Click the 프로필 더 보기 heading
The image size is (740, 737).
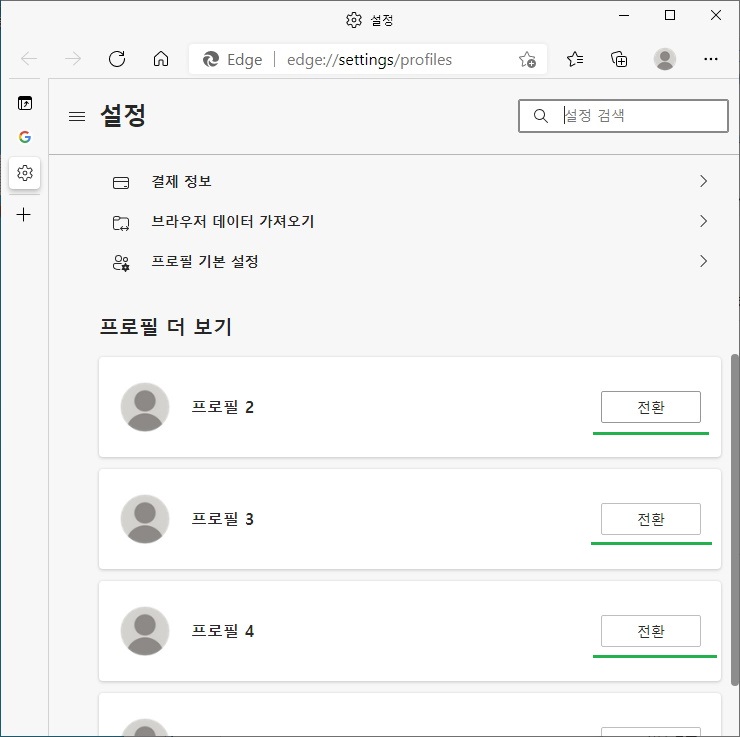click(166, 327)
